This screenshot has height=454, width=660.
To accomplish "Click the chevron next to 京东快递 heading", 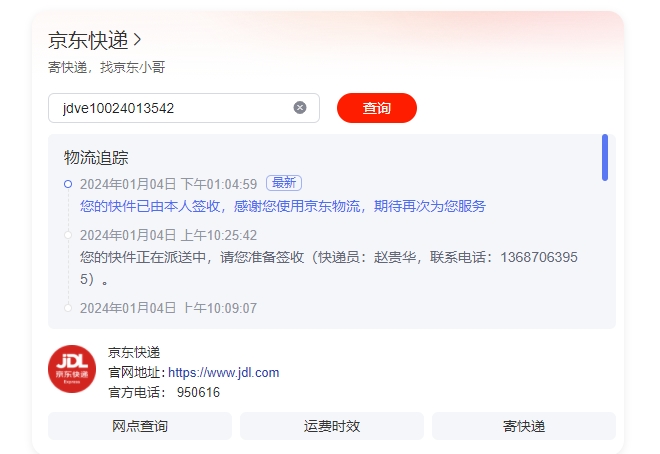I will point(137,40).
